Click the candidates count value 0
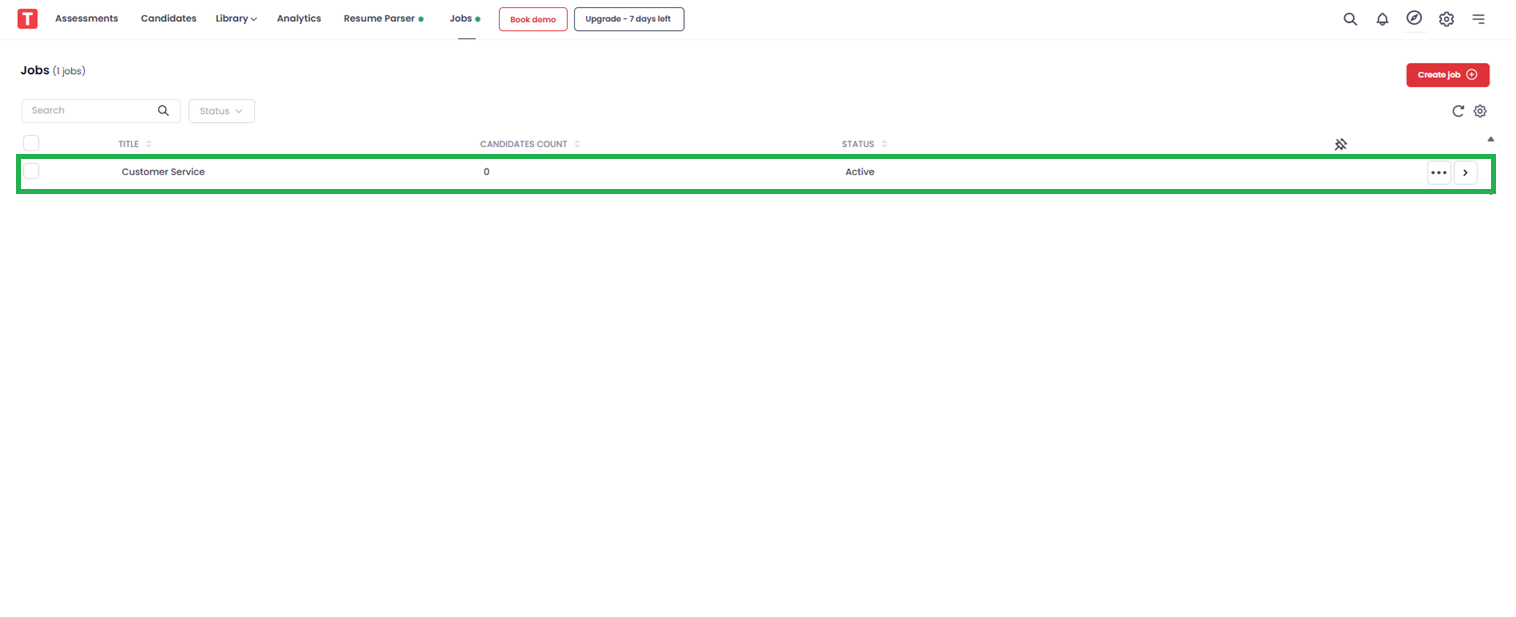The height and width of the screenshot is (617, 1516). (487, 172)
